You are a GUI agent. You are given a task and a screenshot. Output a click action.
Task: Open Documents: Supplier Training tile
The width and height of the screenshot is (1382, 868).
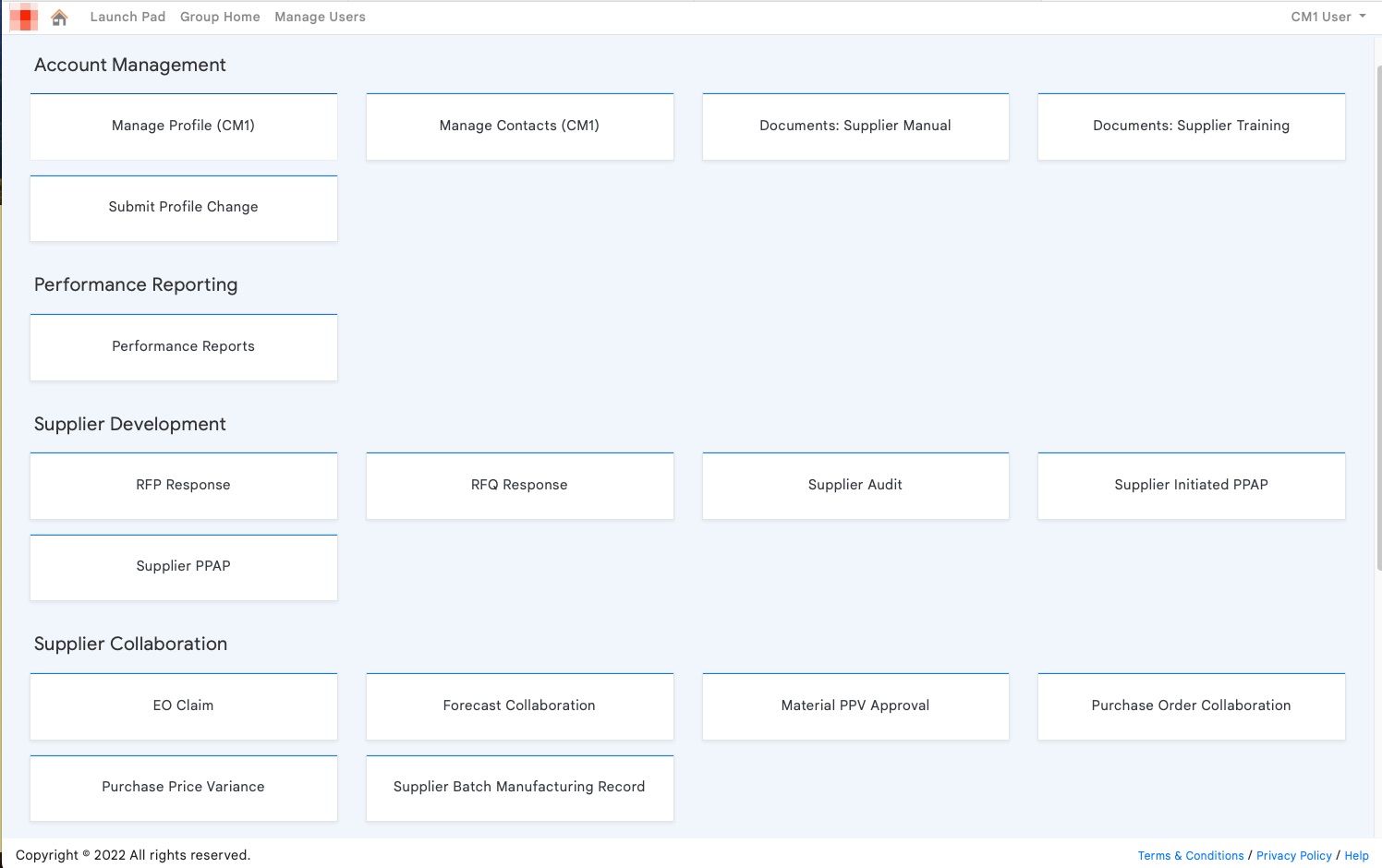tap(1191, 127)
